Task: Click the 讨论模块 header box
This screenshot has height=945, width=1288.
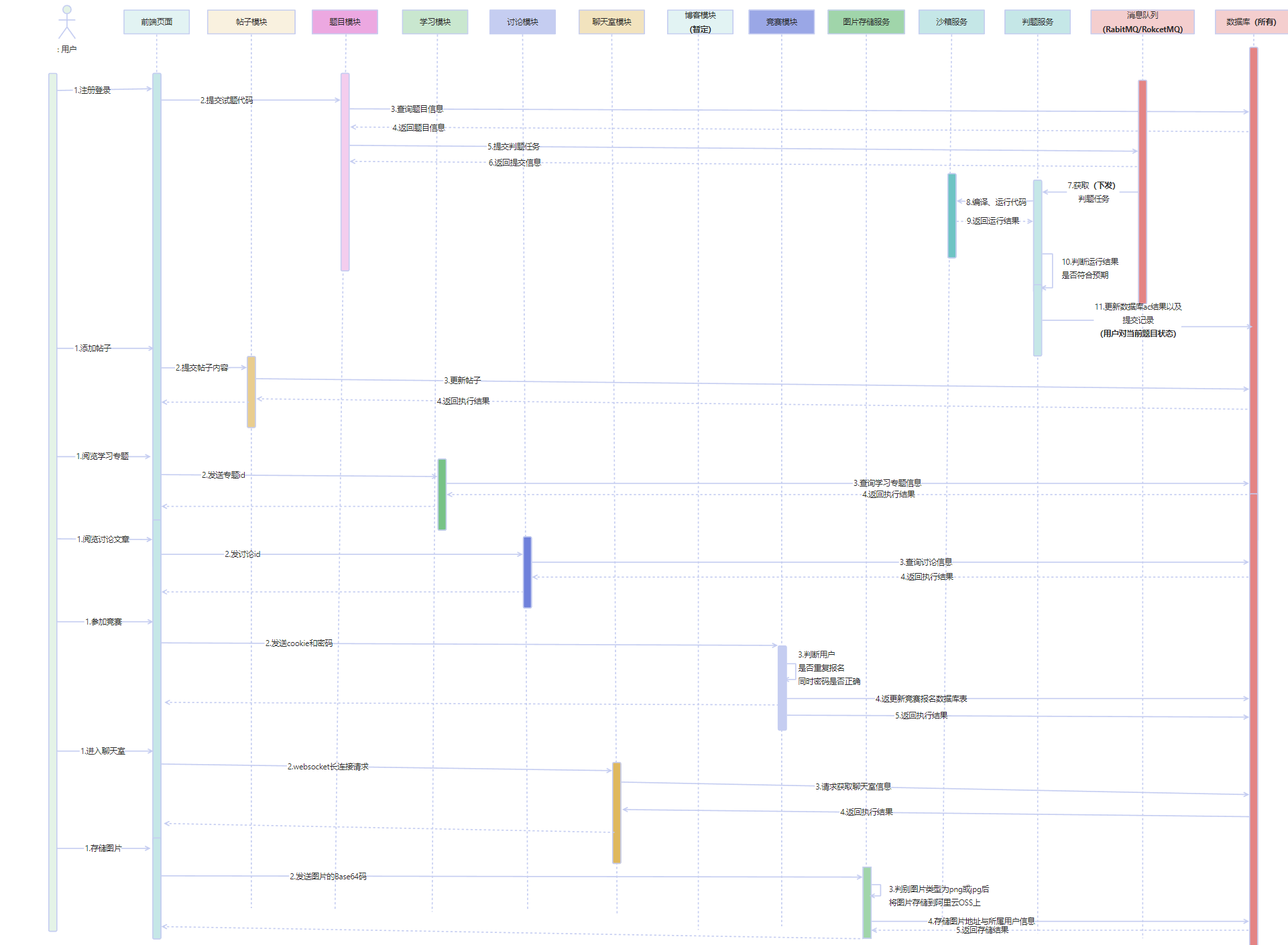Action: (522, 22)
